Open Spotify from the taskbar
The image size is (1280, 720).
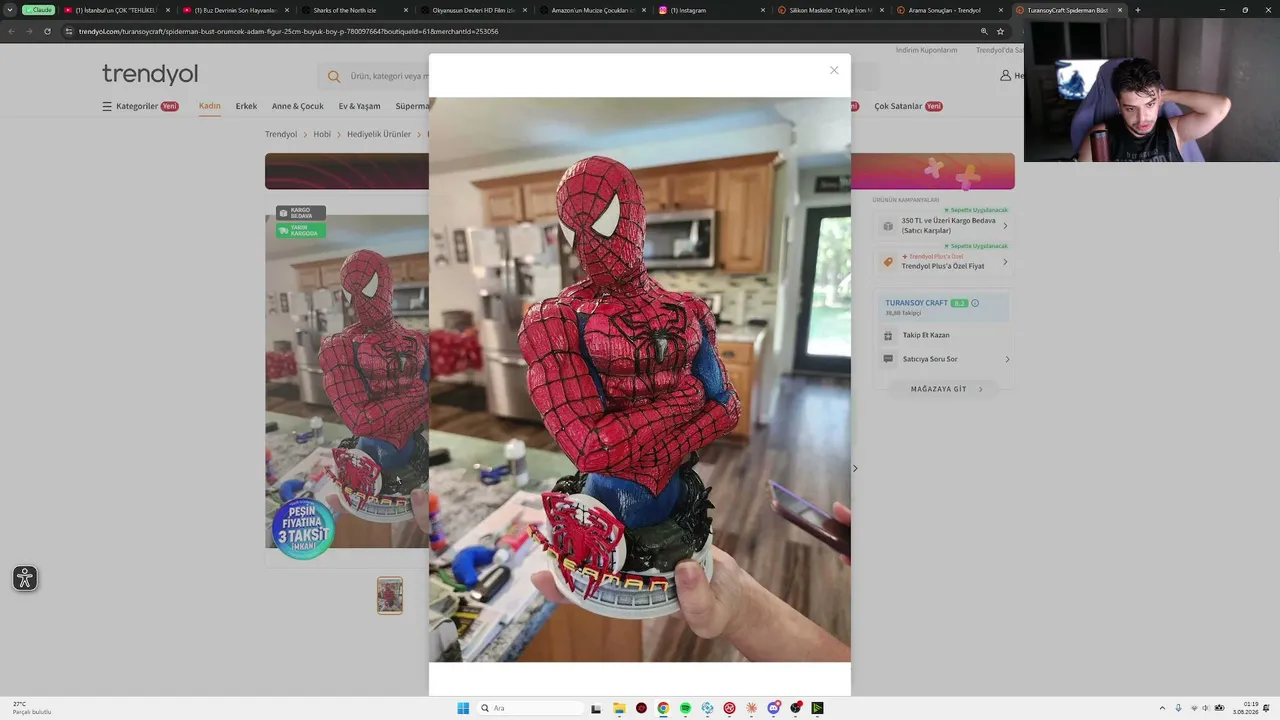(x=685, y=708)
